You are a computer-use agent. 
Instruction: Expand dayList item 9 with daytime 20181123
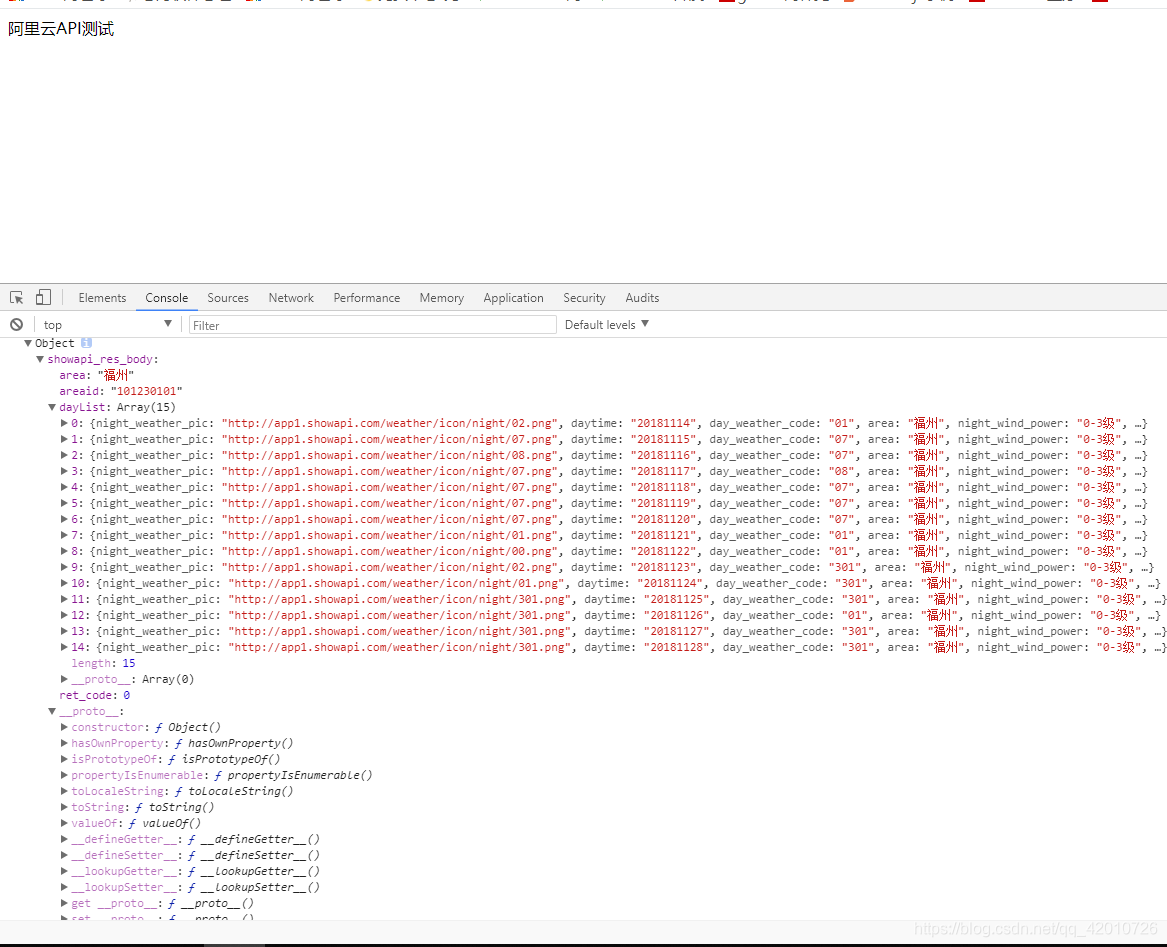coord(64,567)
